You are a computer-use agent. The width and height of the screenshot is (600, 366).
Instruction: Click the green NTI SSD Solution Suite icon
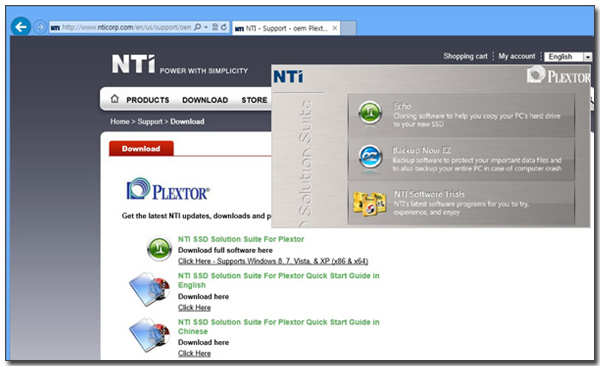click(x=160, y=249)
